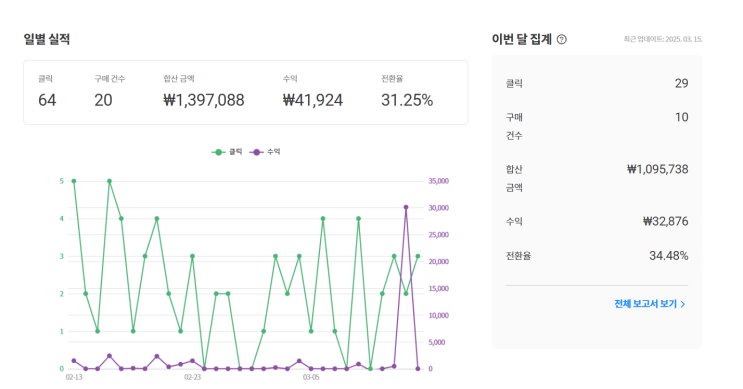The image size is (743, 389).
Task: Click the 합산 금액 label in daily stats card
Action: pyautogui.click(x=179, y=79)
